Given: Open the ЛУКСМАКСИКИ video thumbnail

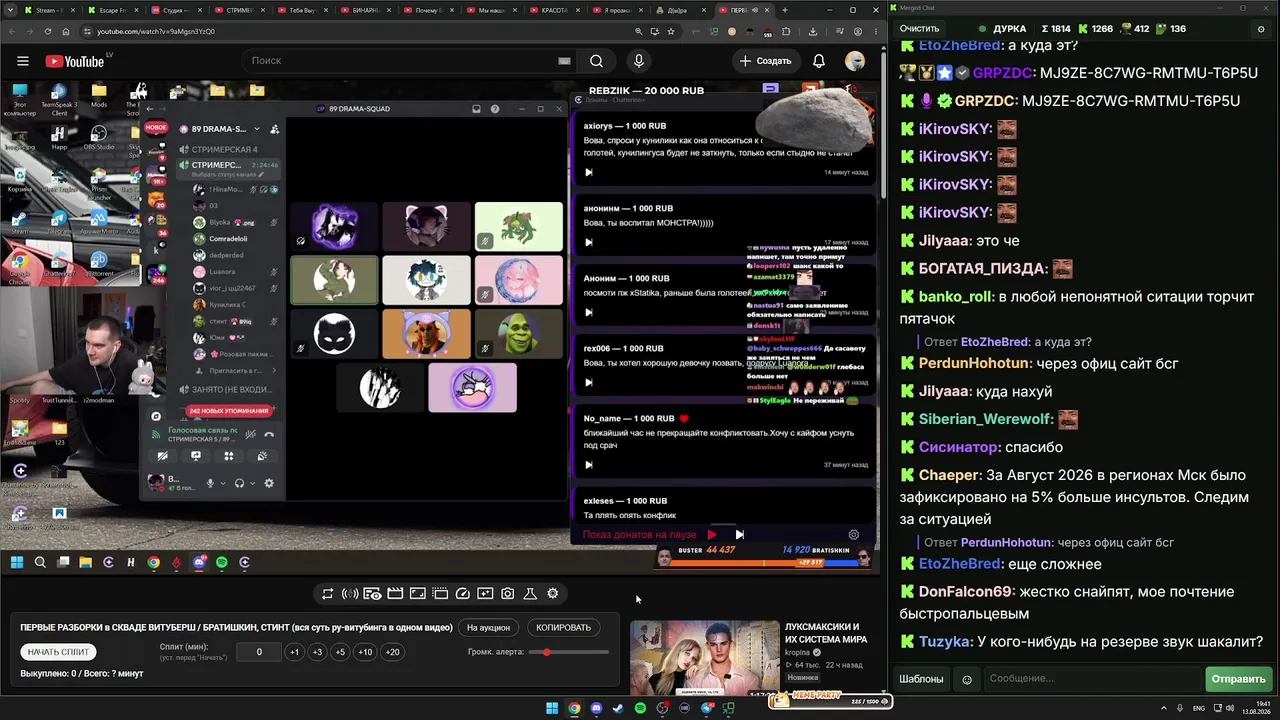Looking at the screenshot, I should point(704,658).
